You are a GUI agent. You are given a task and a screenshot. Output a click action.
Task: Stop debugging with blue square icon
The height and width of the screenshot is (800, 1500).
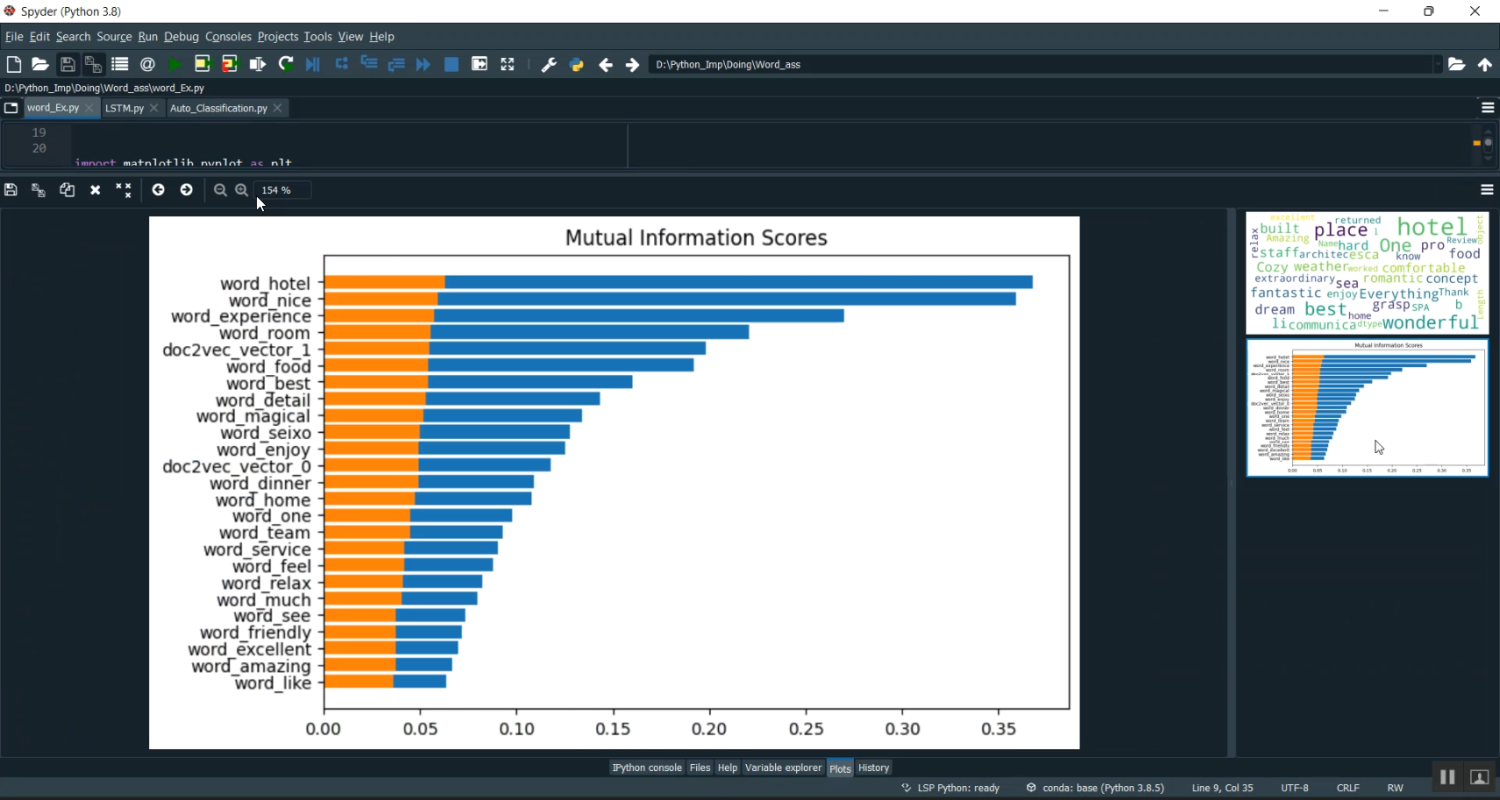point(451,65)
